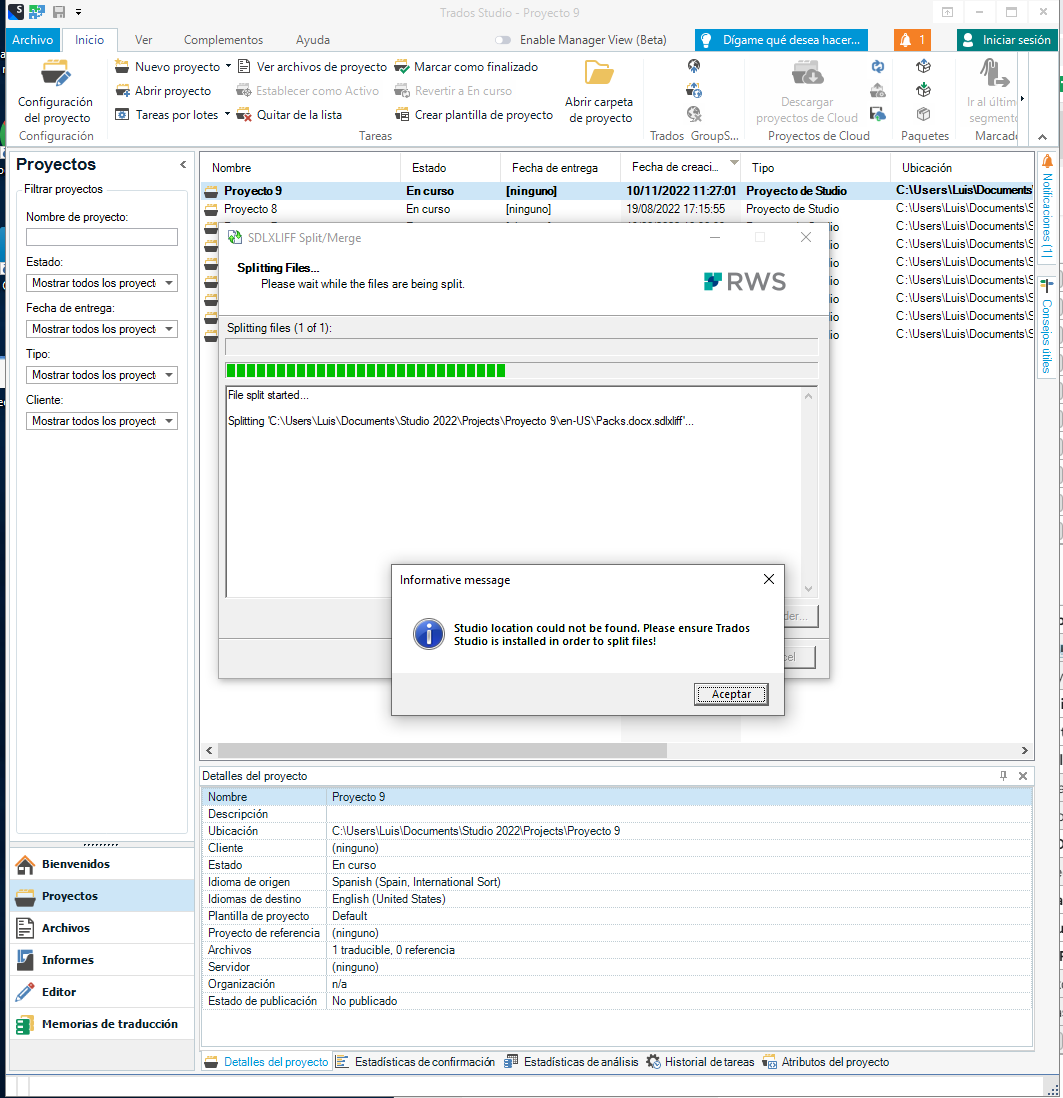Collapse the Proyectos panel chevron
1063x1098 pixels.
pyautogui.click(x=183, y=165)
